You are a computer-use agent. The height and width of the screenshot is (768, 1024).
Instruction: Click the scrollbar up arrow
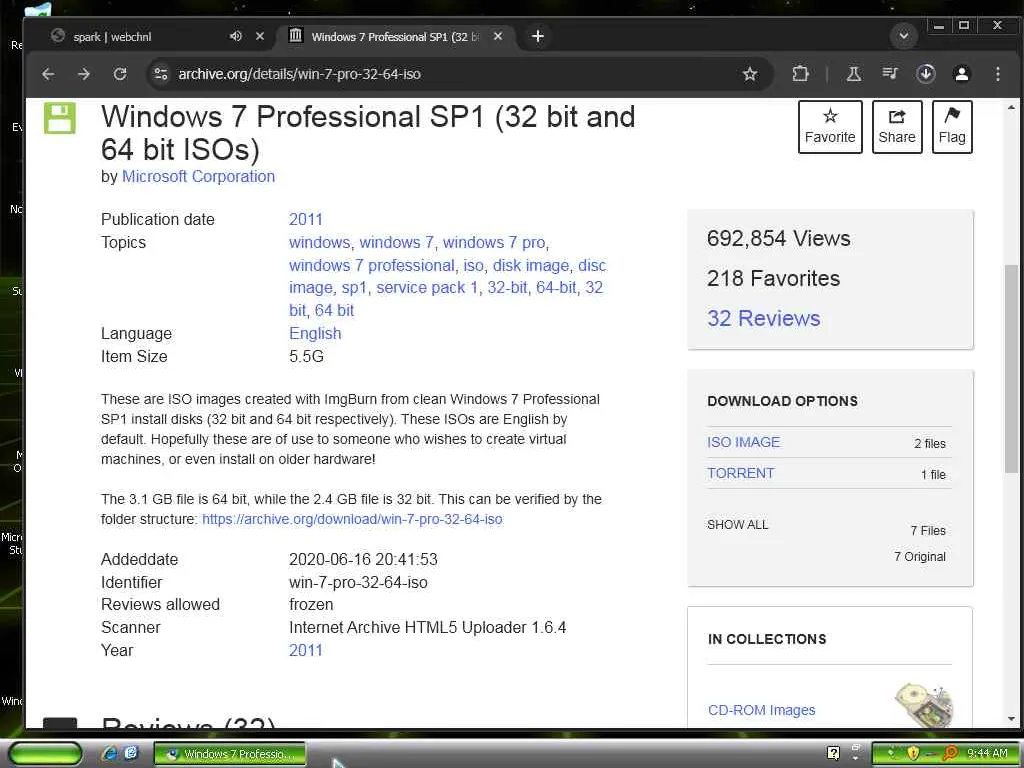point(1011,108)
